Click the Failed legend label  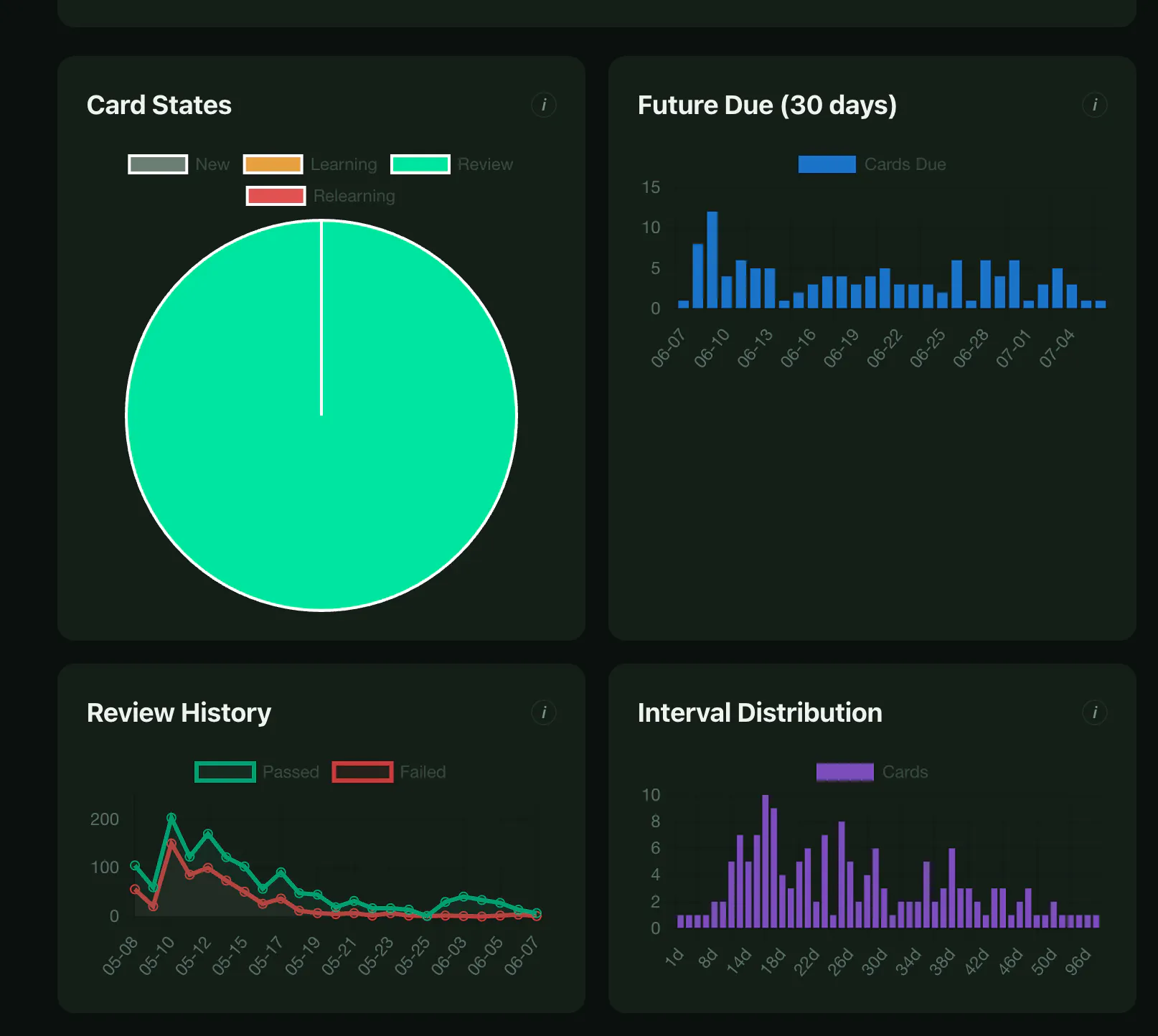click(423, 772)
